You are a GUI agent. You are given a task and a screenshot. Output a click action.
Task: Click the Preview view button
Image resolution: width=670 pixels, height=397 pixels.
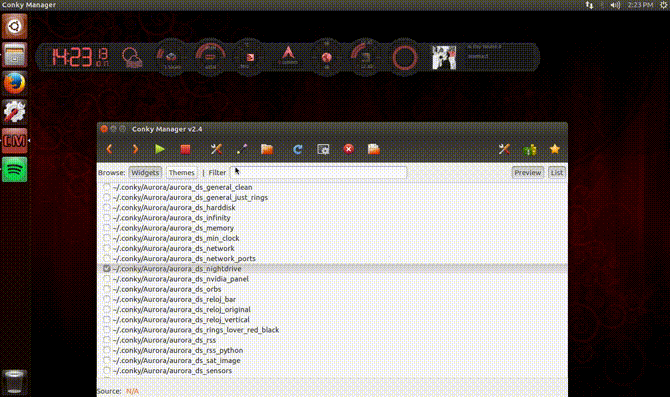(528, 173)
